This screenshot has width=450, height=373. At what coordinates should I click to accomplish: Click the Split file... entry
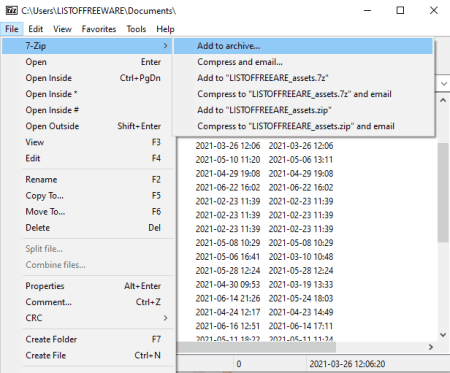pos(87,249)
